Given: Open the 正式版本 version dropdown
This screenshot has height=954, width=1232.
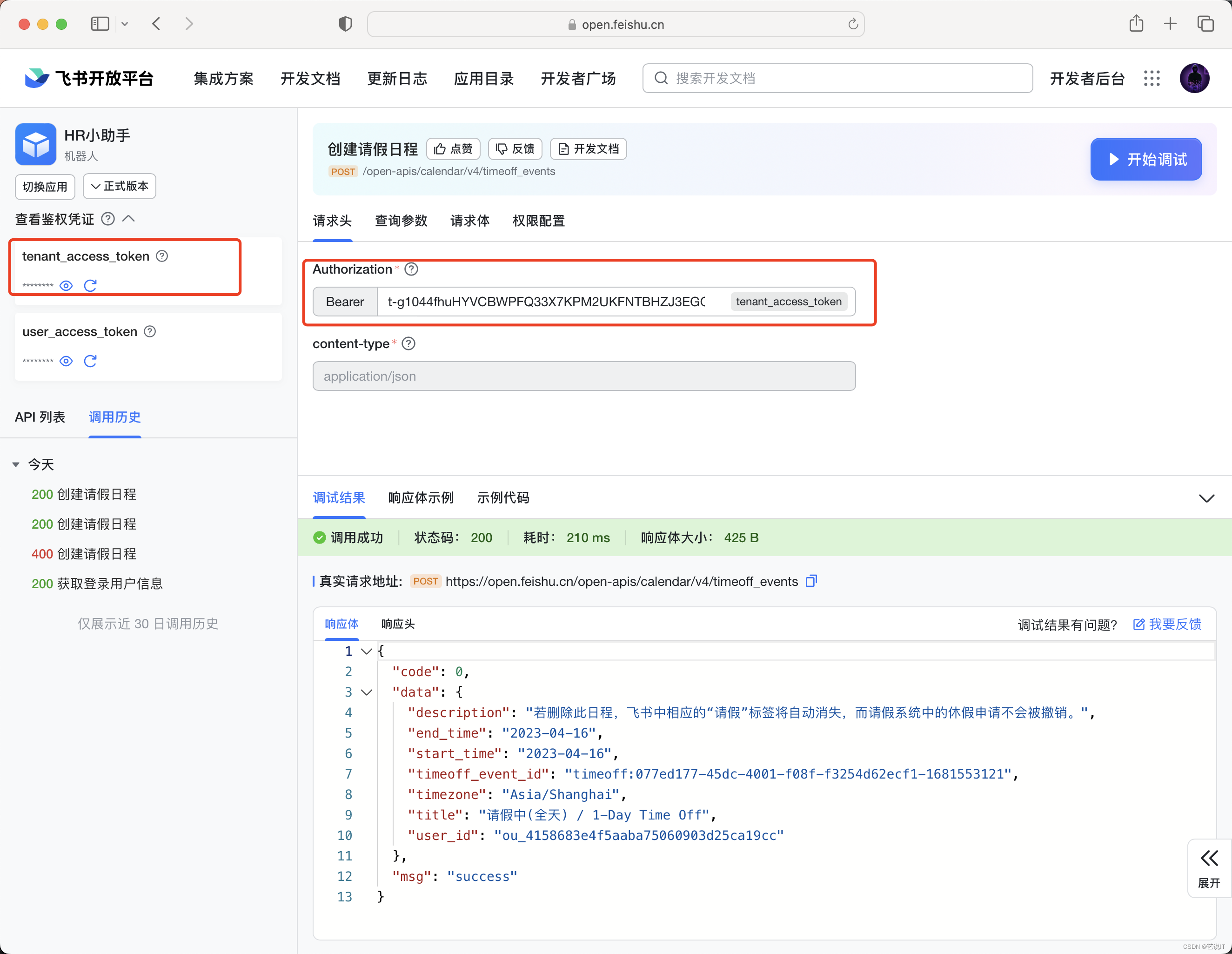Looking at the screenshot, I should [x=120, y=186].
